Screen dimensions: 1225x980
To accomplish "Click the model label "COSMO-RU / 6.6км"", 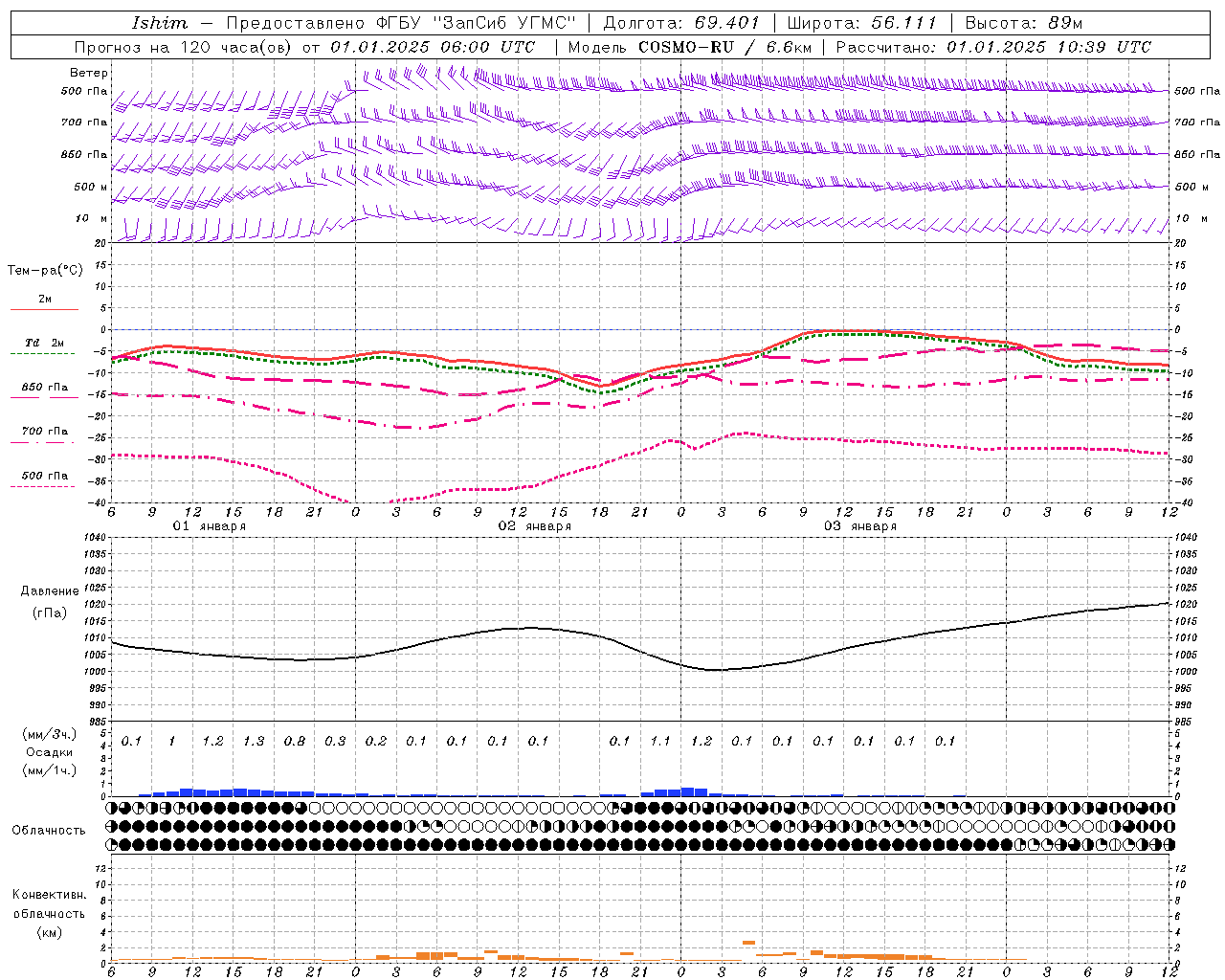I will (724, 47).
